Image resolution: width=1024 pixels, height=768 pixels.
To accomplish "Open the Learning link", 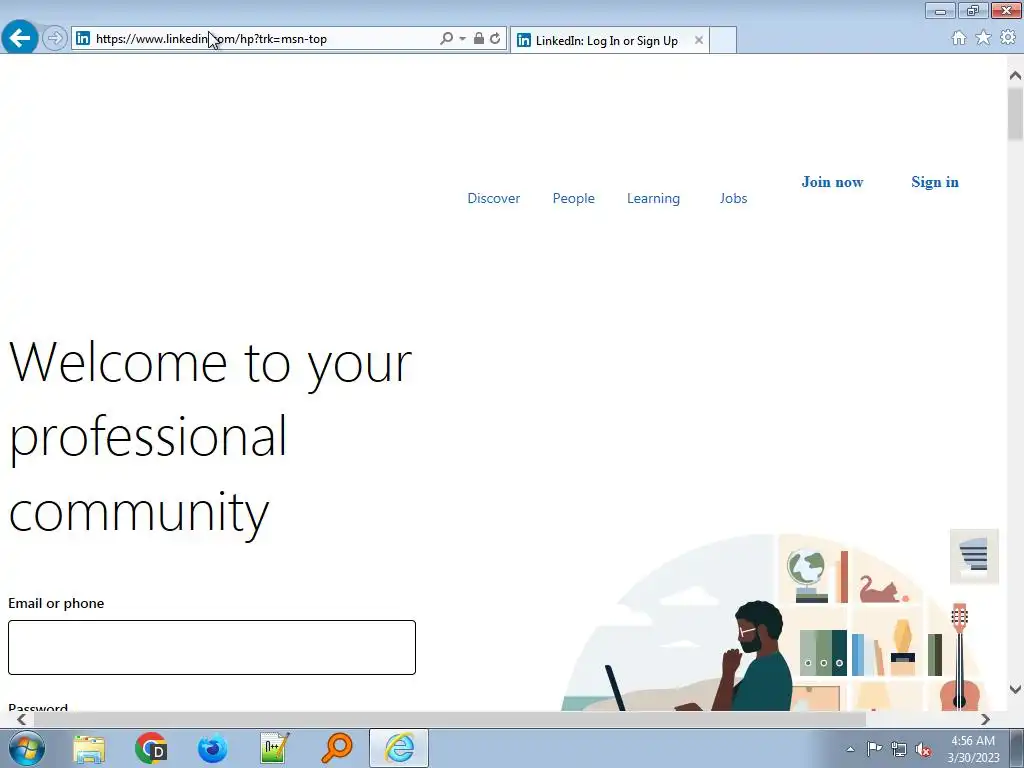I will 653,199.
